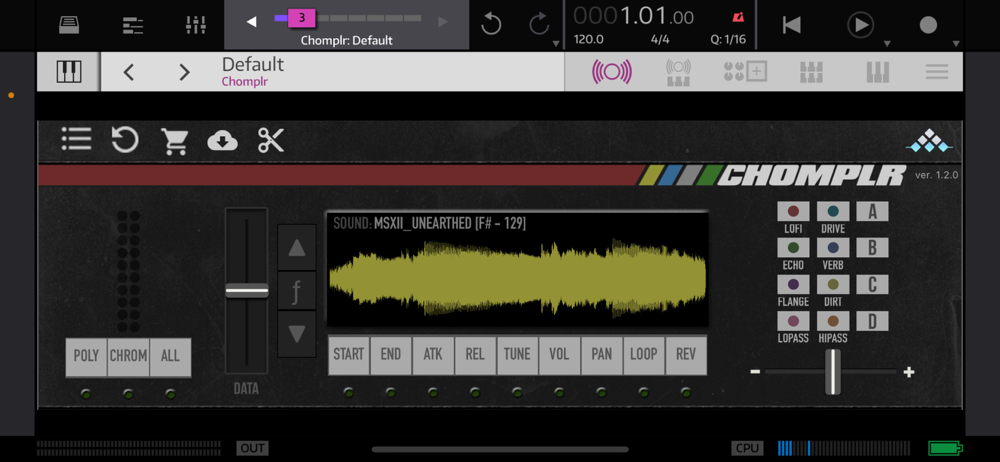
Task: Show the keyboard piano icon
Action: pos(69,71)
